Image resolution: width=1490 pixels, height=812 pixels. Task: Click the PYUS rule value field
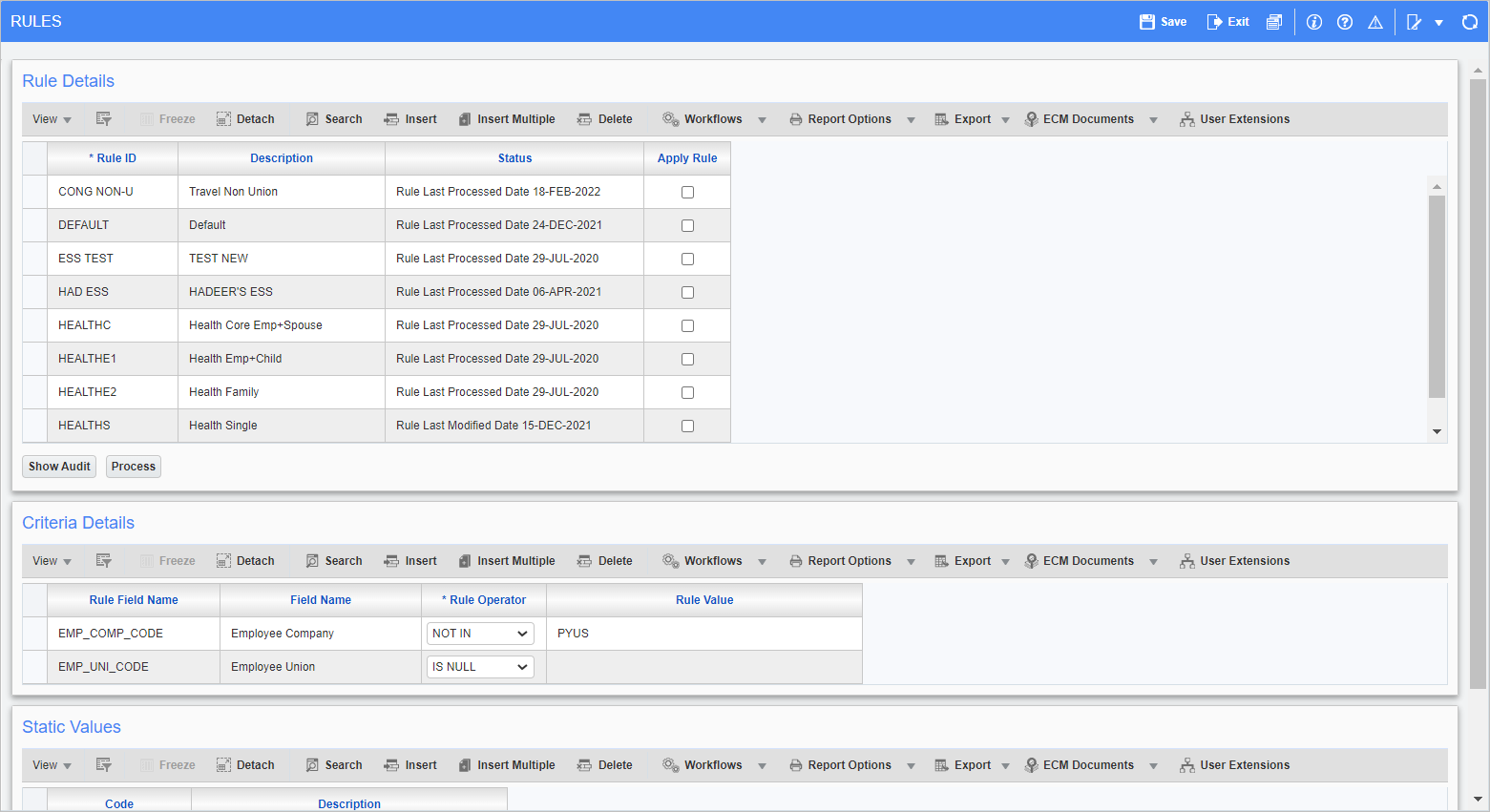(x=703, y=634)
